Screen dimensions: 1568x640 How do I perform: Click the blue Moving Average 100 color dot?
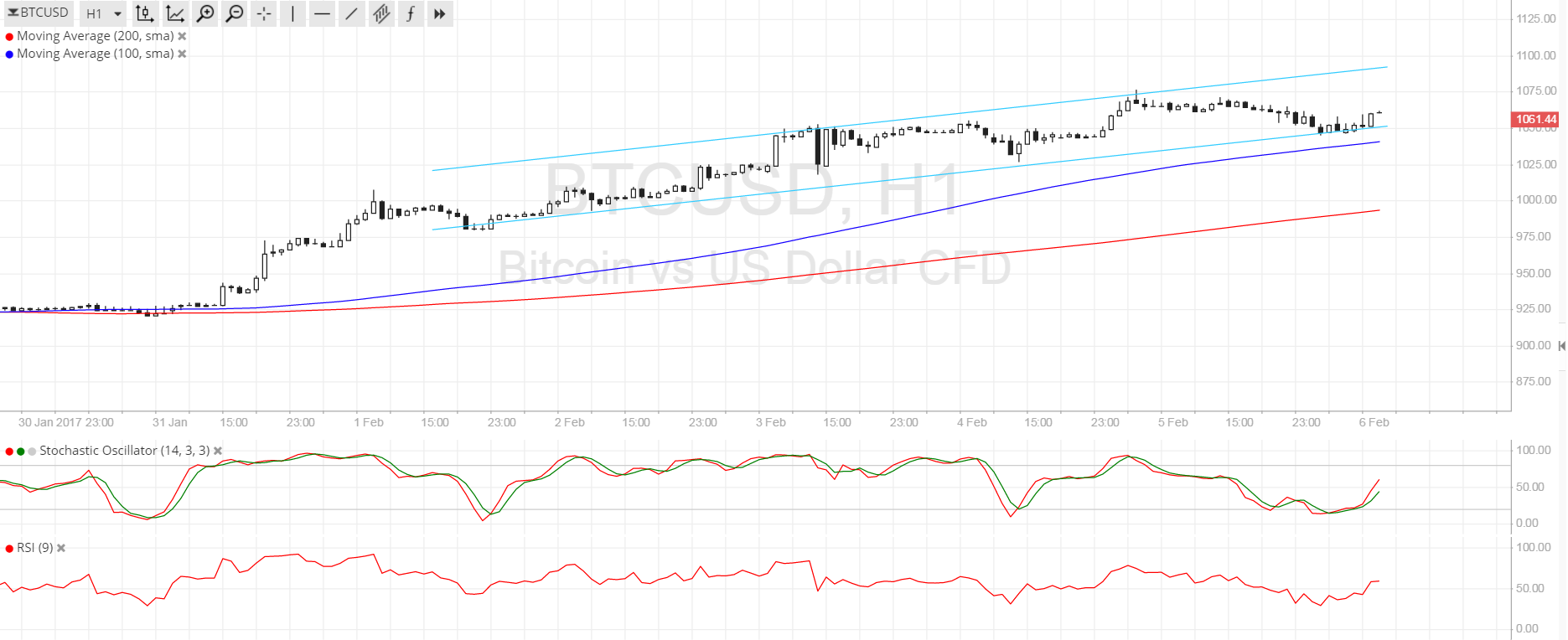point(9,54)
